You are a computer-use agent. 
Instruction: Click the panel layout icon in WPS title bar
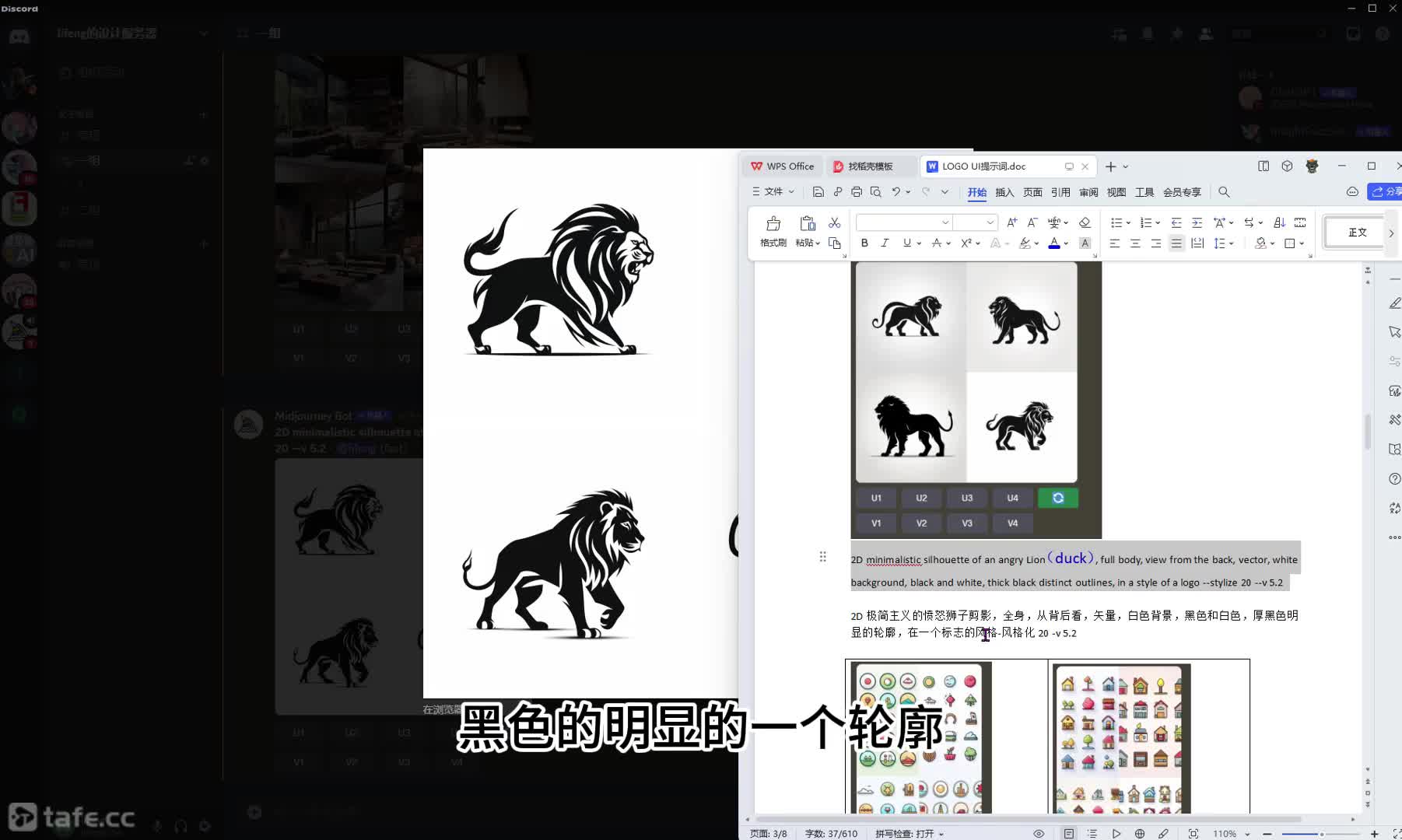click(1264, 166)
